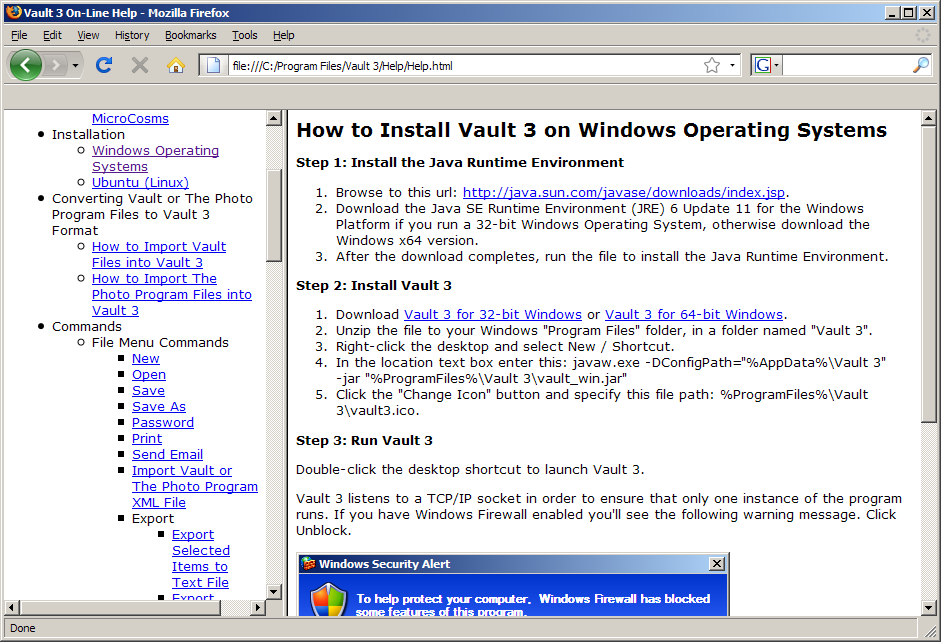The image size is (941, 642).
Task: Open the Save As command link
Action: coord(159,407)
